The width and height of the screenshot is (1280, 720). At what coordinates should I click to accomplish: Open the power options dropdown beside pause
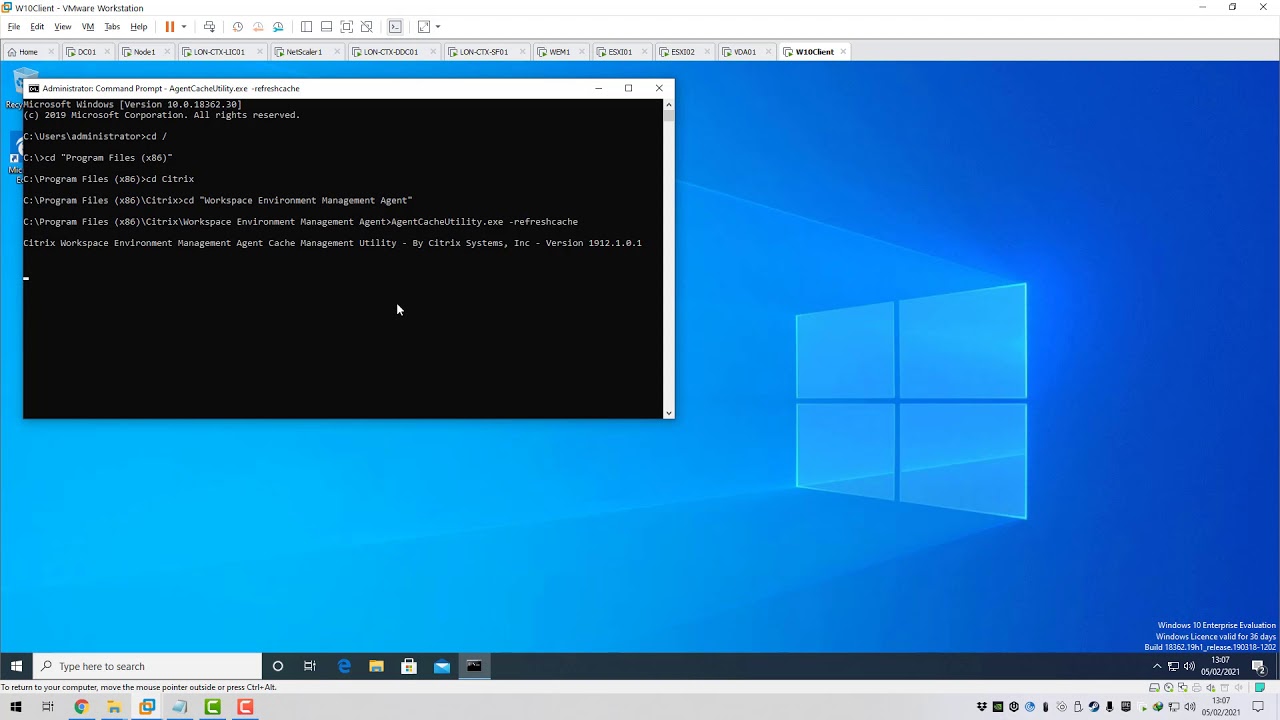point(184,27)
